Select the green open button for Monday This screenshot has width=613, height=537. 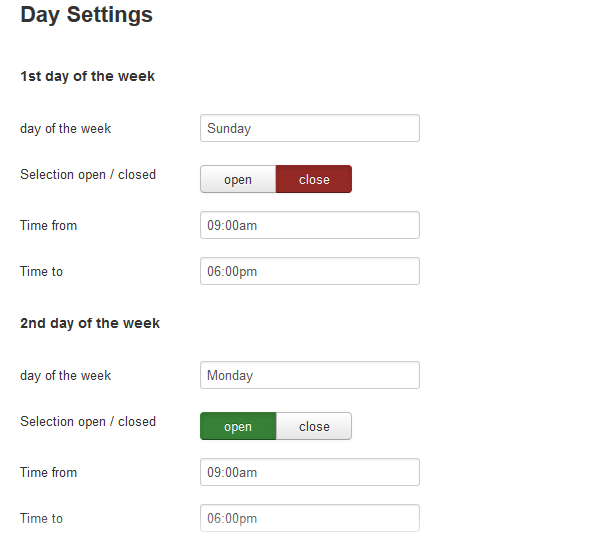coord(238,426)
